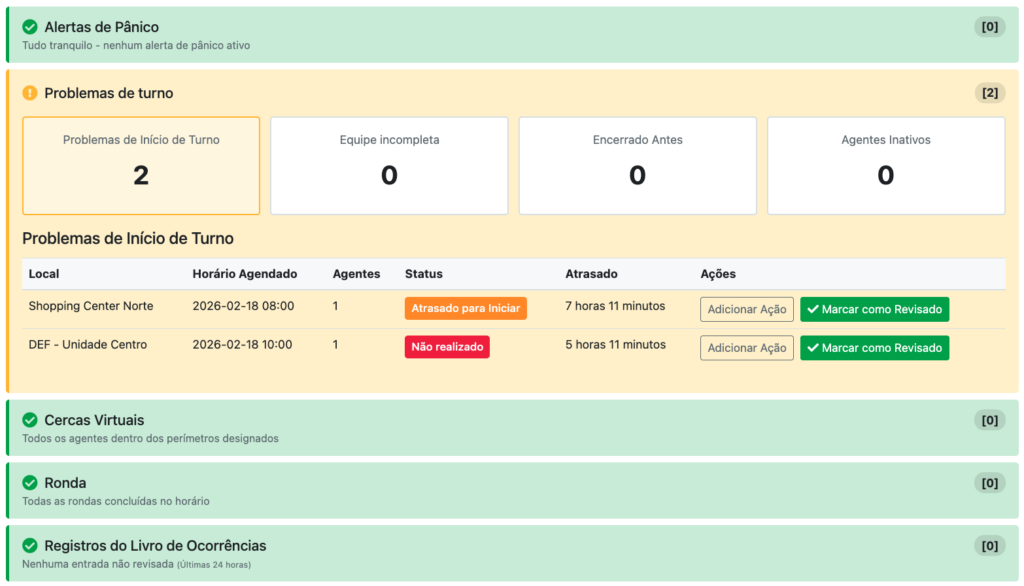Click the [2] count badge on Problemas de turno
The height and width of the screenshot is (586, 1024).
[x=989, y=93]
